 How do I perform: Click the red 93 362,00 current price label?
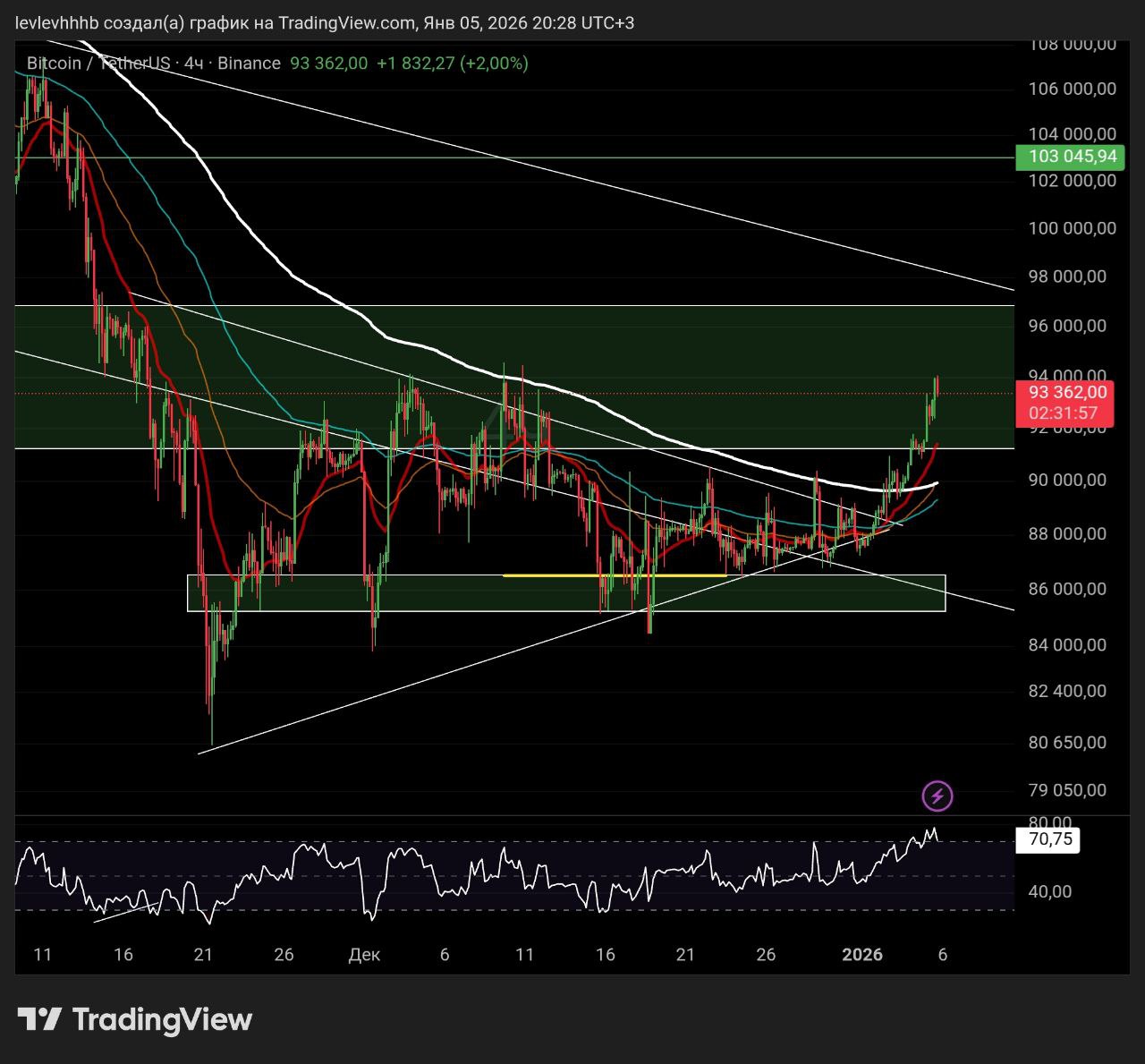click(1067, 393)
